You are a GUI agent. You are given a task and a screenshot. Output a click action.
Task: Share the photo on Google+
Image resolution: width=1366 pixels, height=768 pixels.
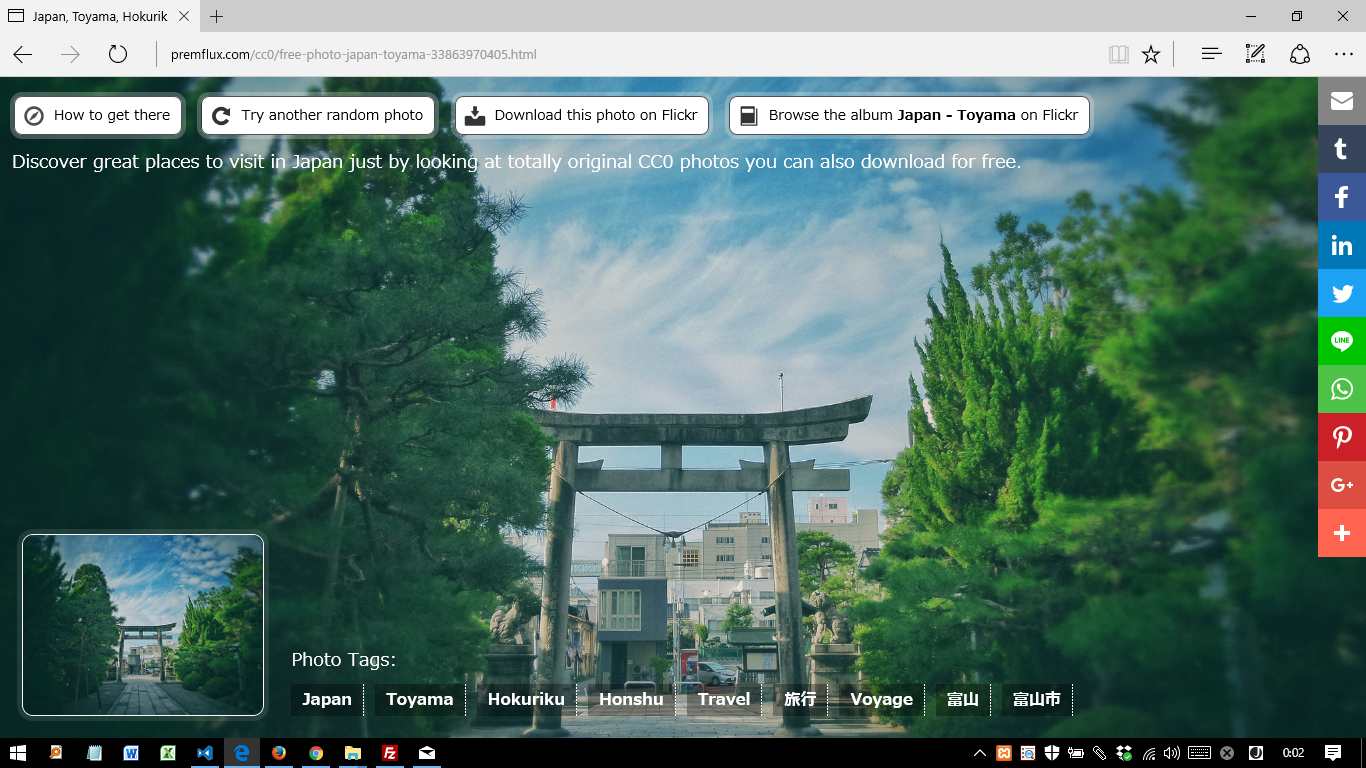1341,485
